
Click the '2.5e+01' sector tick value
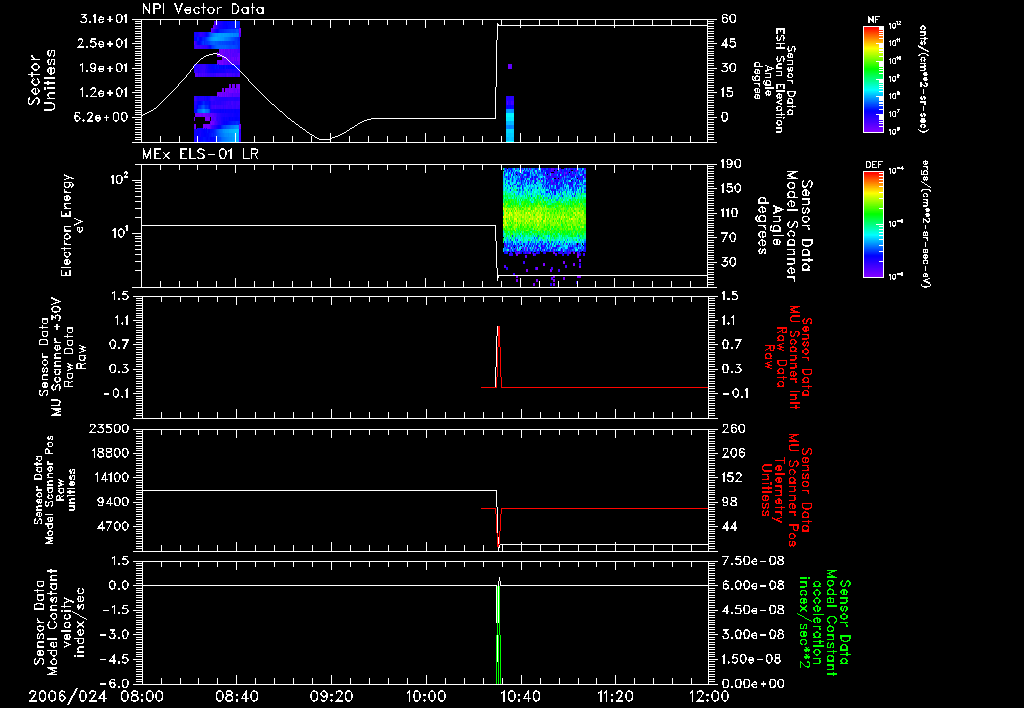(x=103, y=43)
